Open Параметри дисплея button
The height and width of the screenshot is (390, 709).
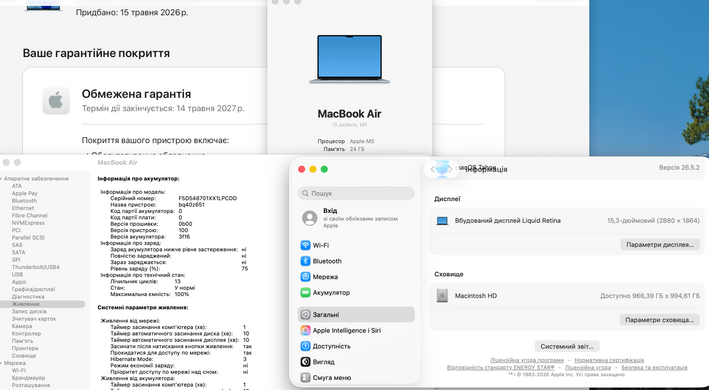click(660, 244)
